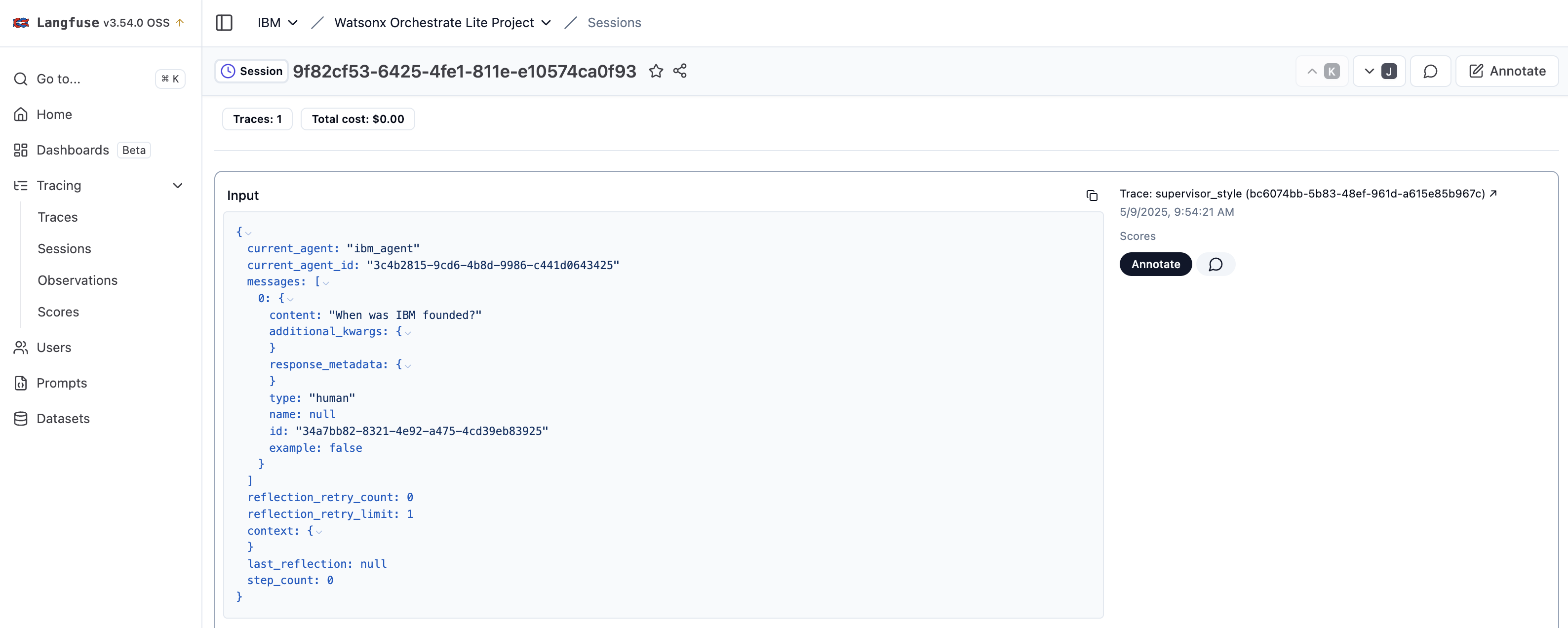Image resolution: width=1568 pixels, height=628 pixels.
Task: Collapse message item 0 object
Action: tap(290, 299)
